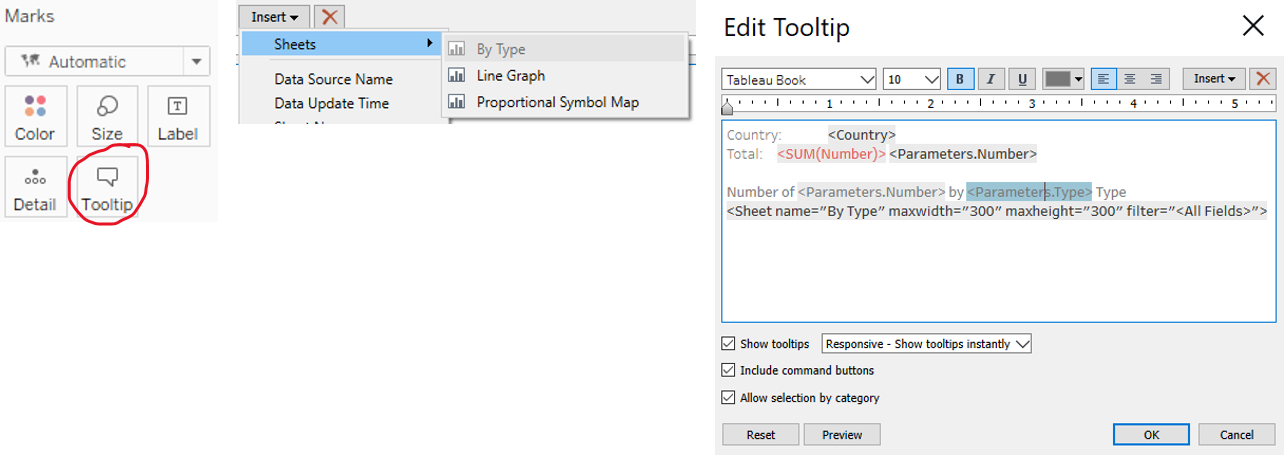Click the <SUM(Number)> field in tooltip
This screenshot has height=455, width=1284.
(831, 154)
